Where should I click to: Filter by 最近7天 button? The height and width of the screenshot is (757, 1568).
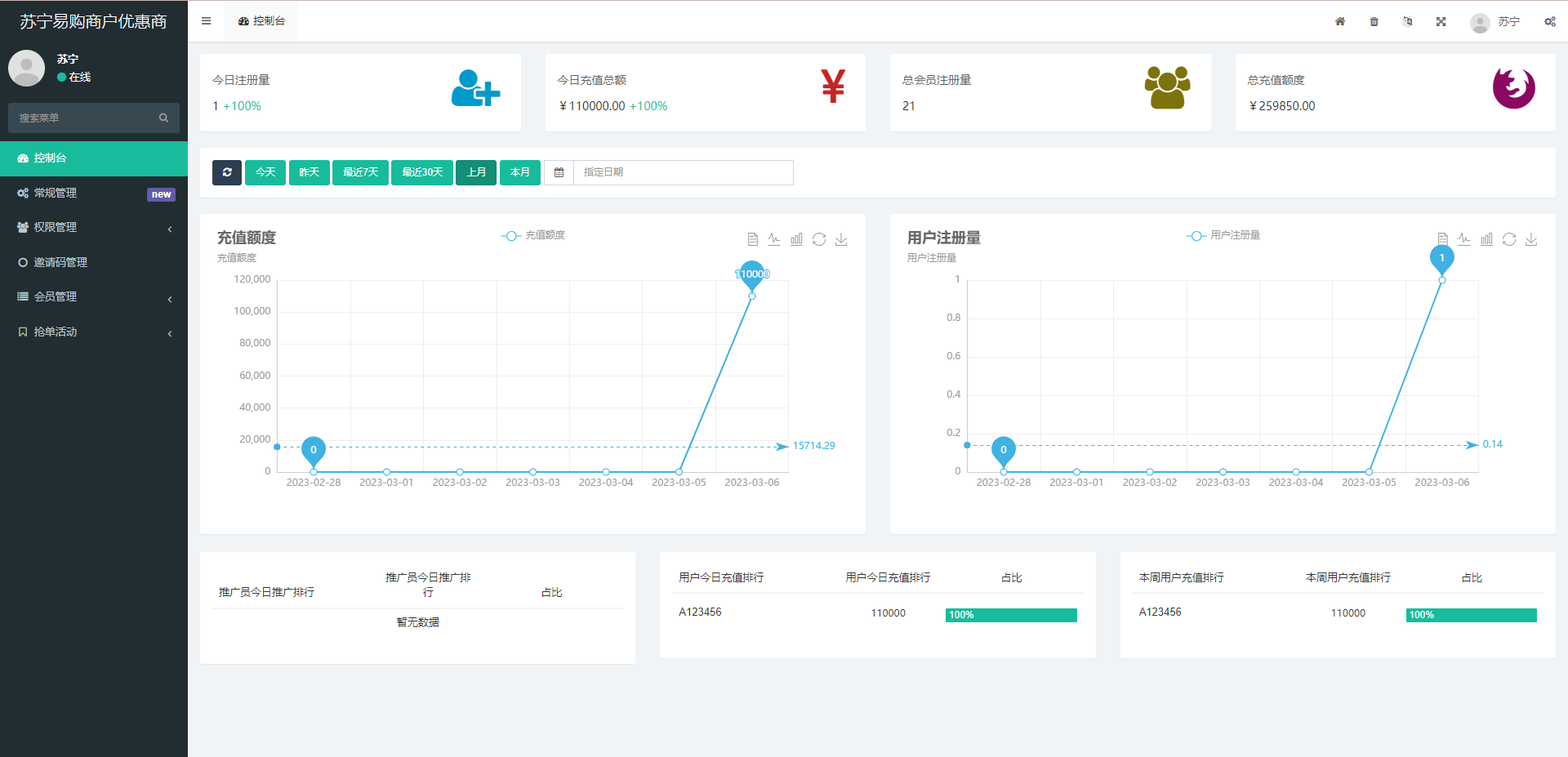coord(360,172)
